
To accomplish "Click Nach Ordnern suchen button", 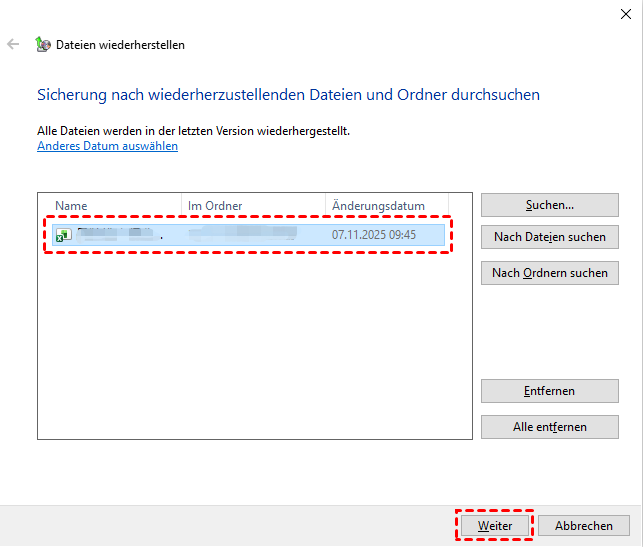I will (549, 273).
